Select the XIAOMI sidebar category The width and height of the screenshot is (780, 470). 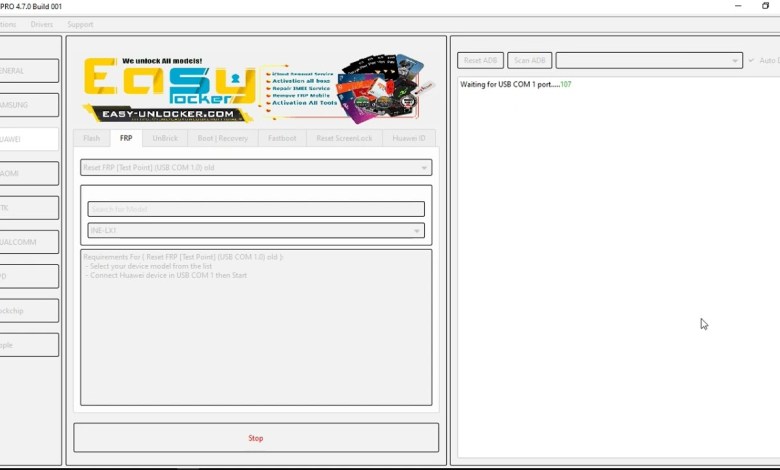[29, 174]
